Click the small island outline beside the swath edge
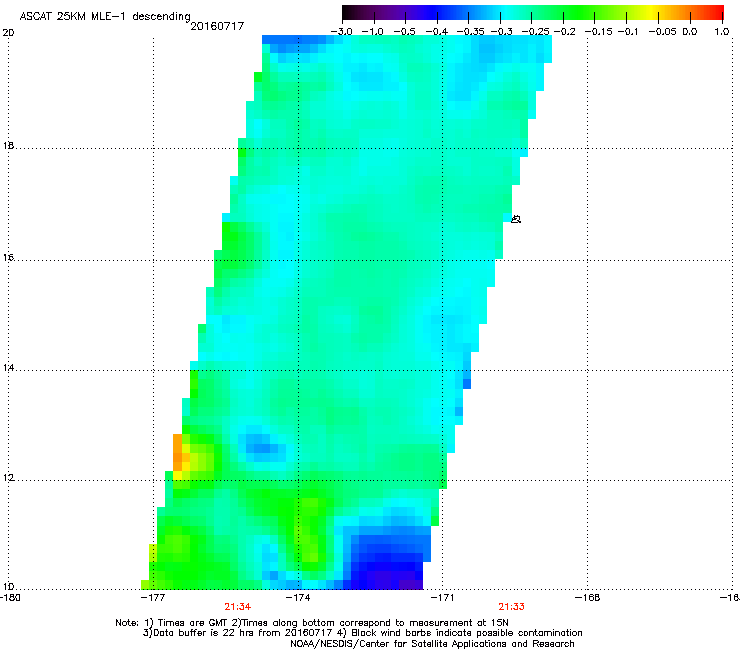740x650 pixels. pos(516,219)
